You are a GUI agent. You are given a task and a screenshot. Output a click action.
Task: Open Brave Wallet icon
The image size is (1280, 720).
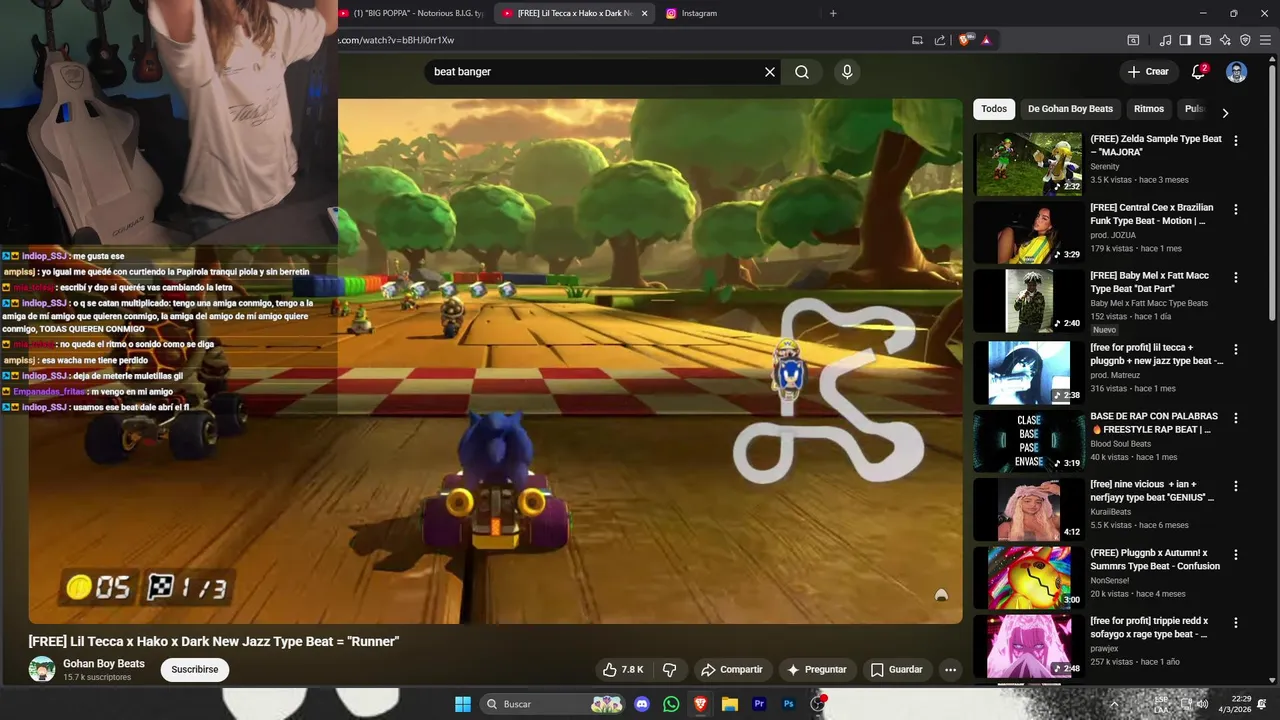1205,40
